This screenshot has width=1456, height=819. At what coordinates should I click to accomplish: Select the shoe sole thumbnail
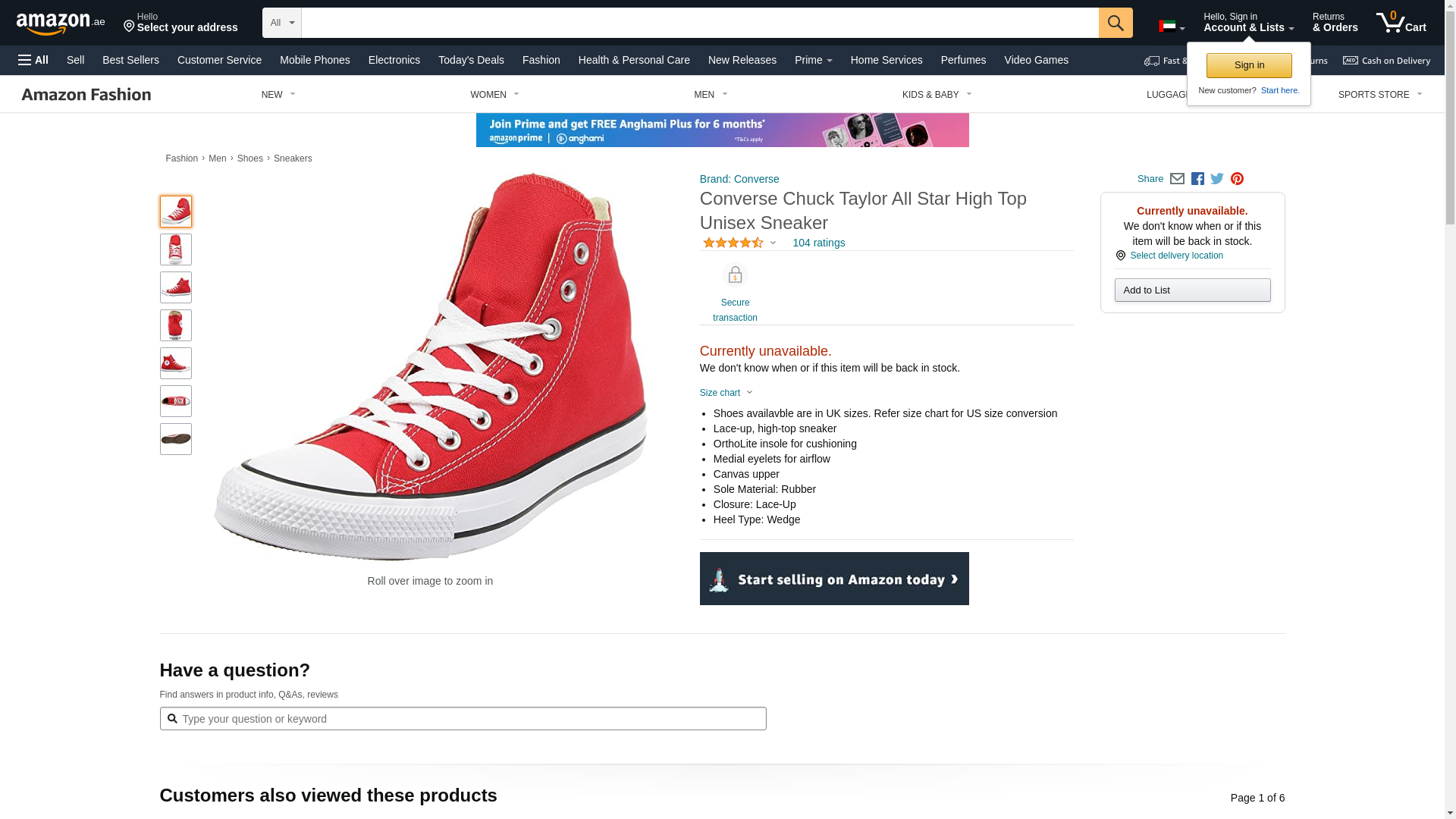(x=176, y=439)
